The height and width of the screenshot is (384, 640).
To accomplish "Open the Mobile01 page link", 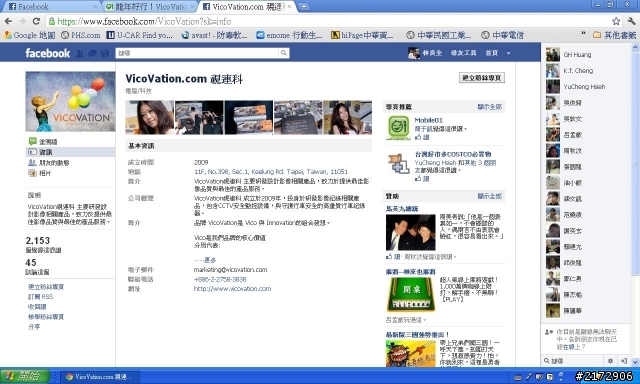I will (429, 120).
